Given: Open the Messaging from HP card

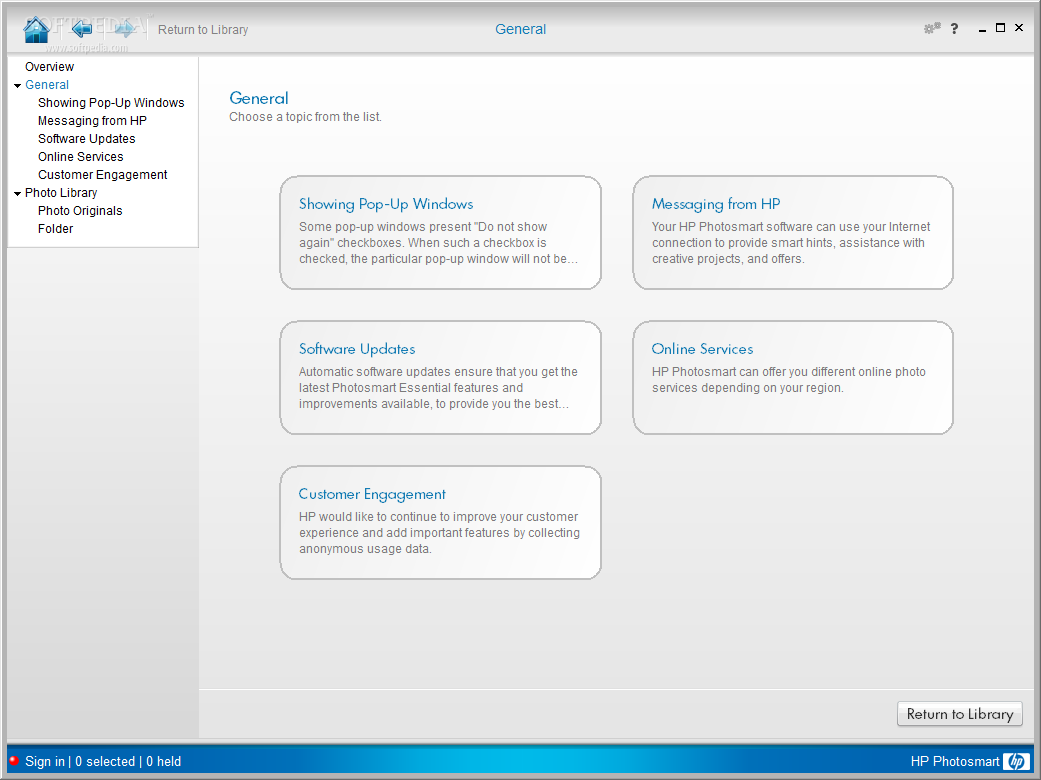Looking at the screenshot, I should [793, 232].
